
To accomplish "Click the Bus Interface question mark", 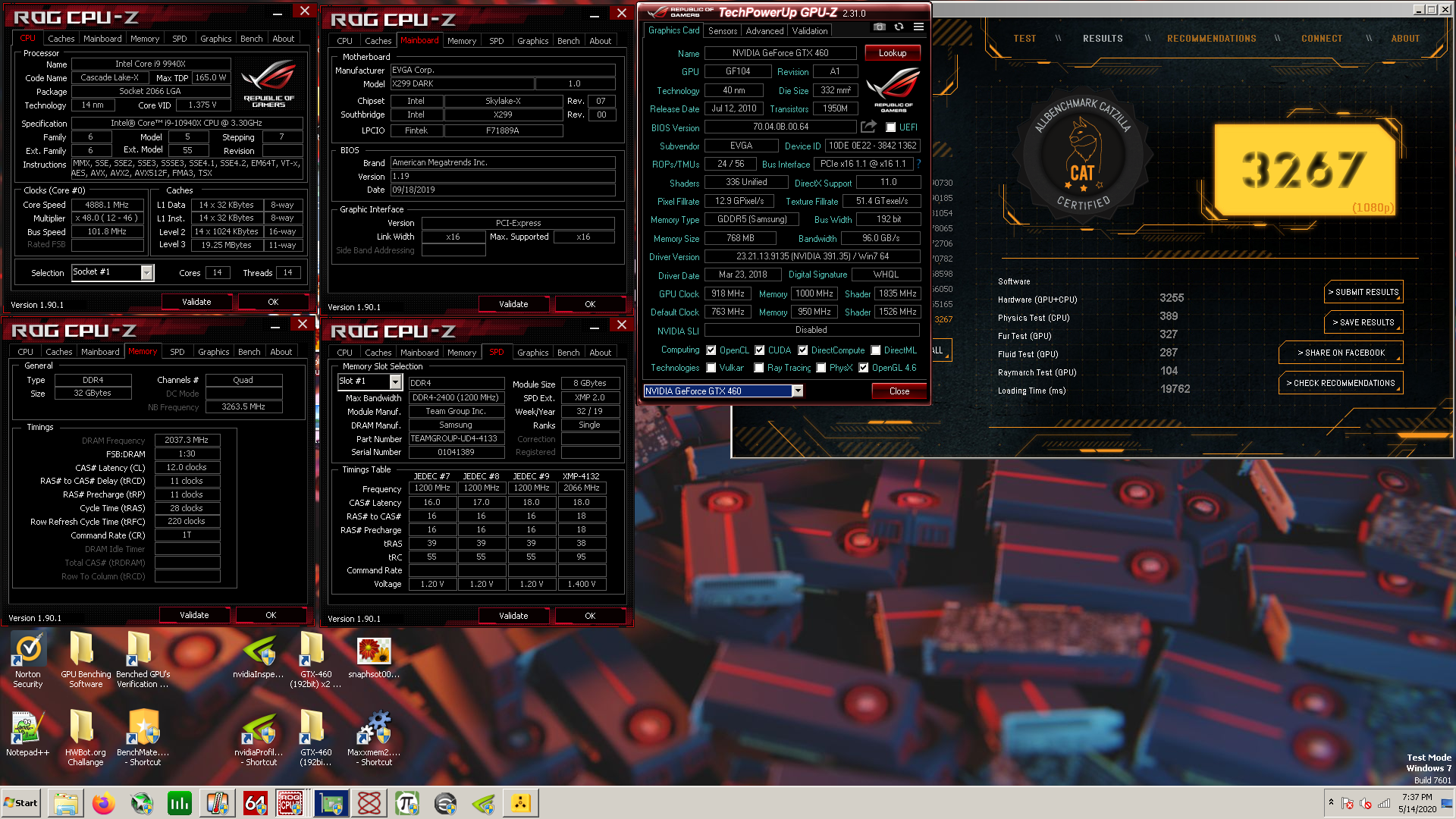I will click(x=918, y=164).
